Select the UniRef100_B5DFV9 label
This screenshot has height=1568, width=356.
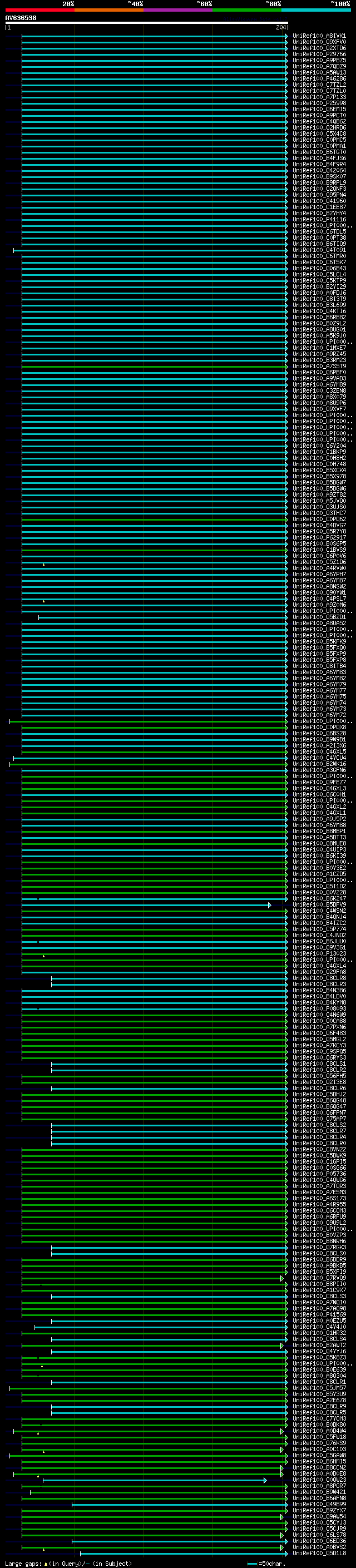click(319, 904)
